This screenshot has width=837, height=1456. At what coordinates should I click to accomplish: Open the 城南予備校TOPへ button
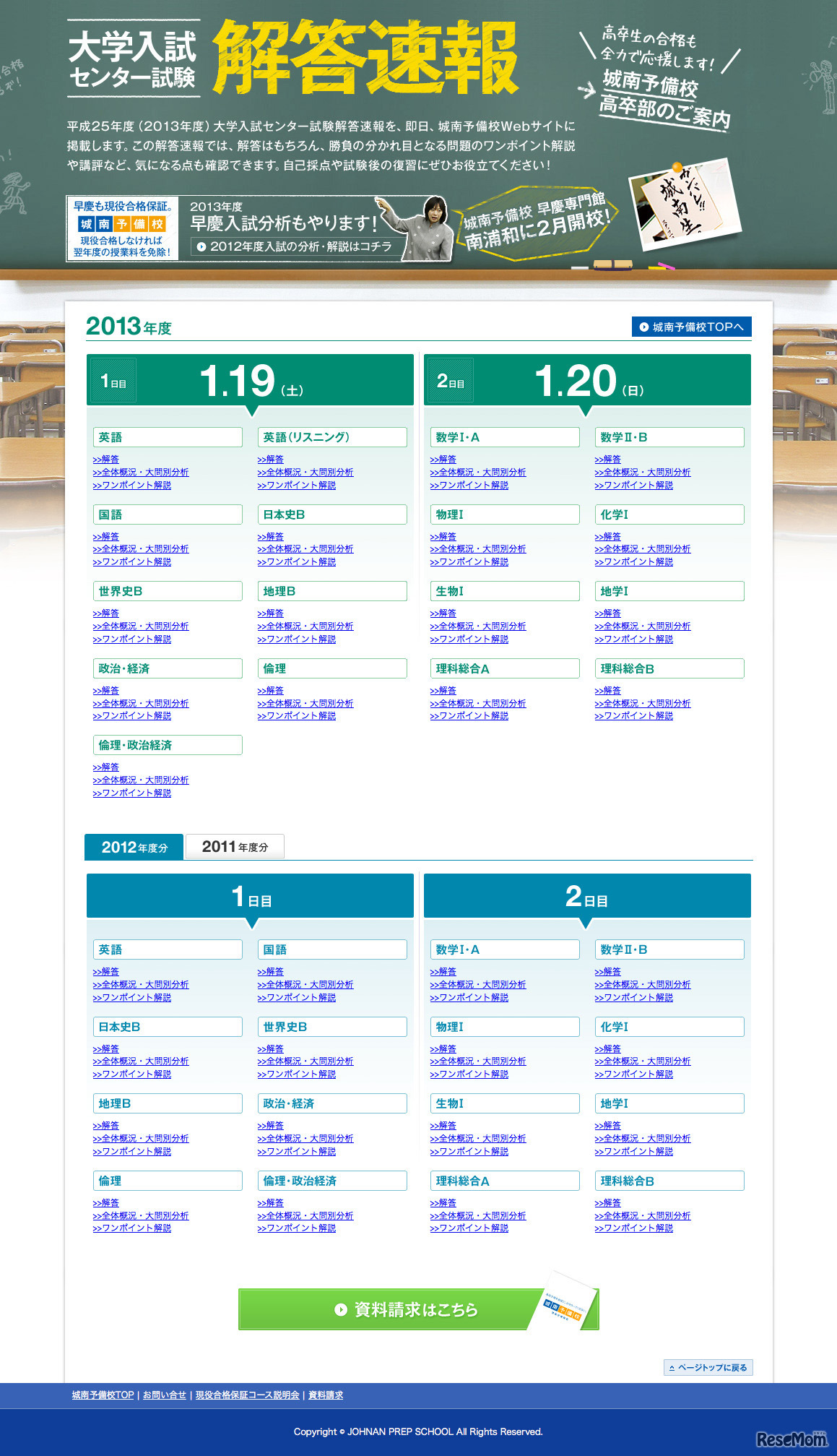(691, 327)
